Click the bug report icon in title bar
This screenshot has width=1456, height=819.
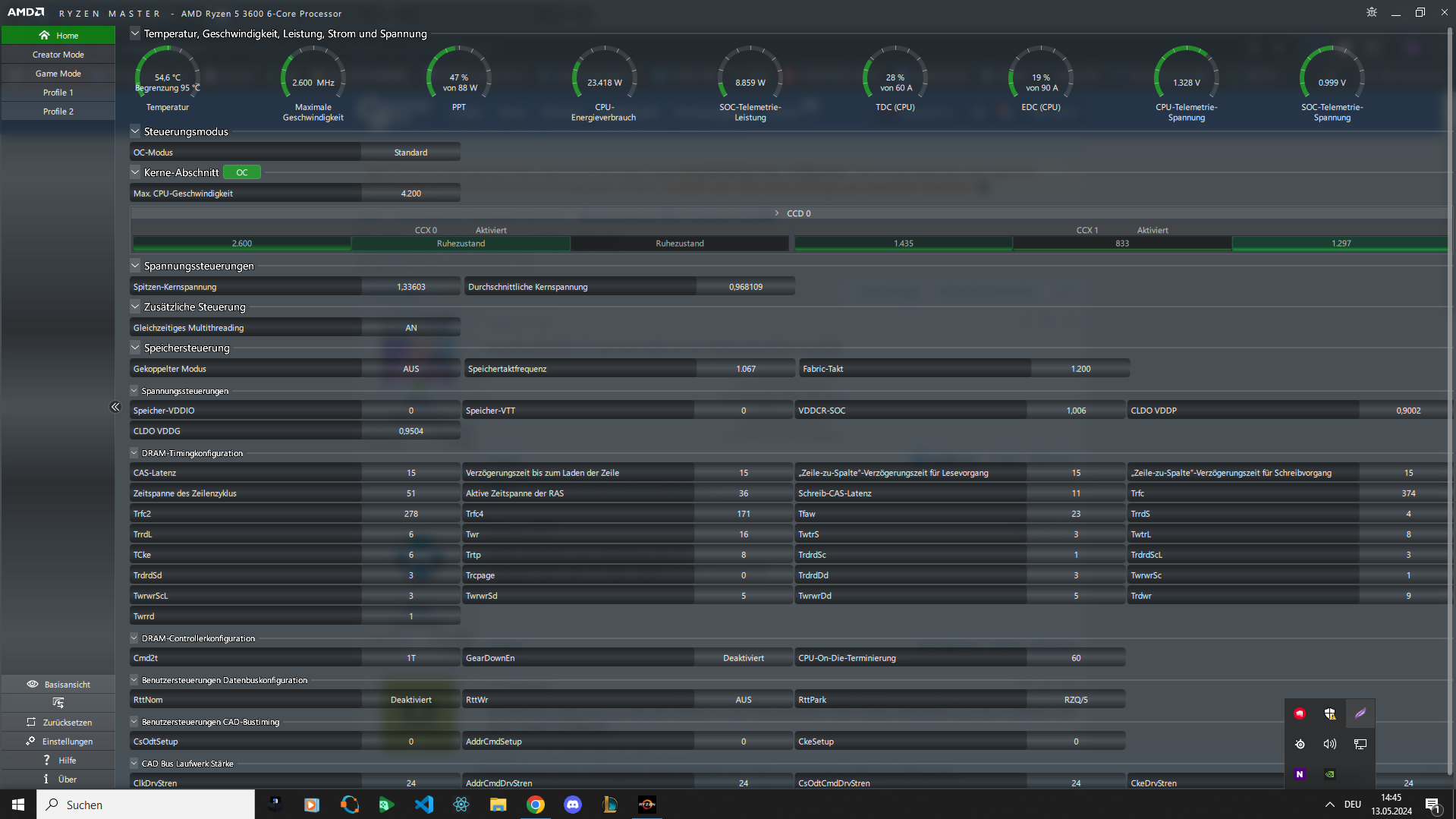(1372, 12)
